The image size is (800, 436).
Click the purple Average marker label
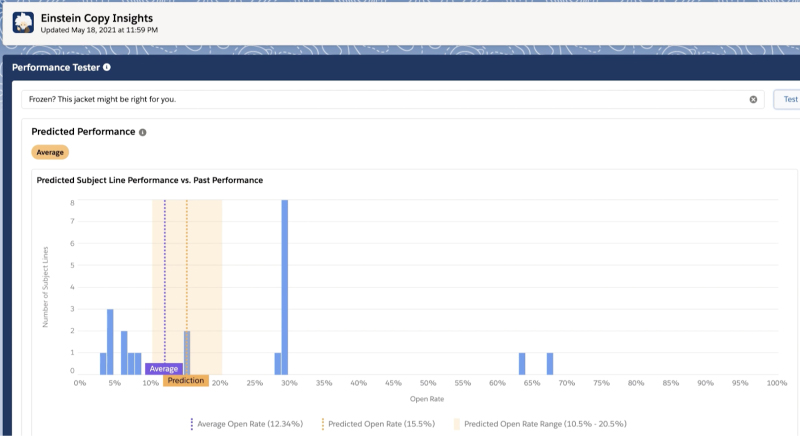tap(164, 369)
